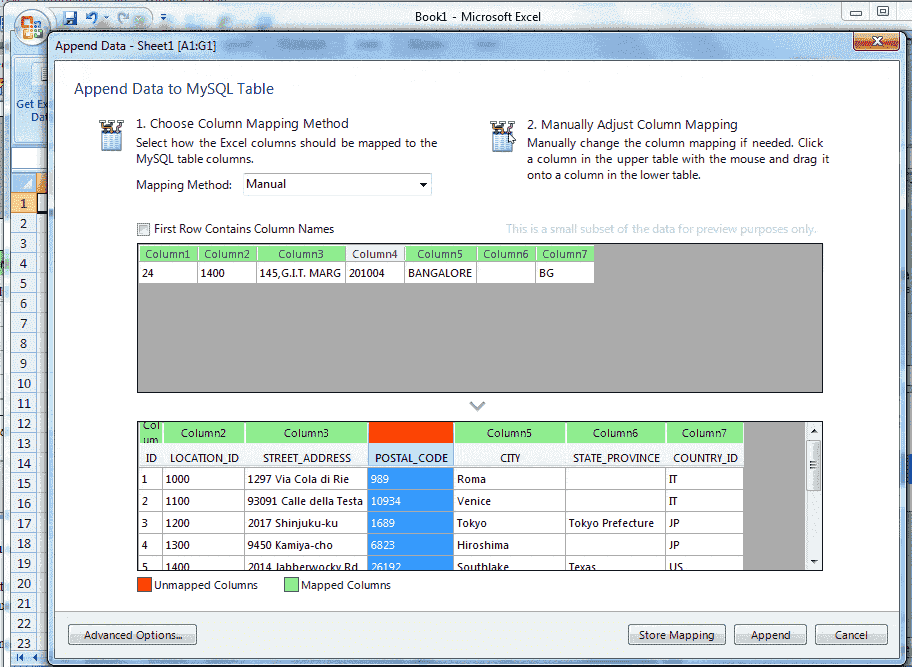
Task: Open the Mapping Method dropdown
Action: (x=423, y=184)
